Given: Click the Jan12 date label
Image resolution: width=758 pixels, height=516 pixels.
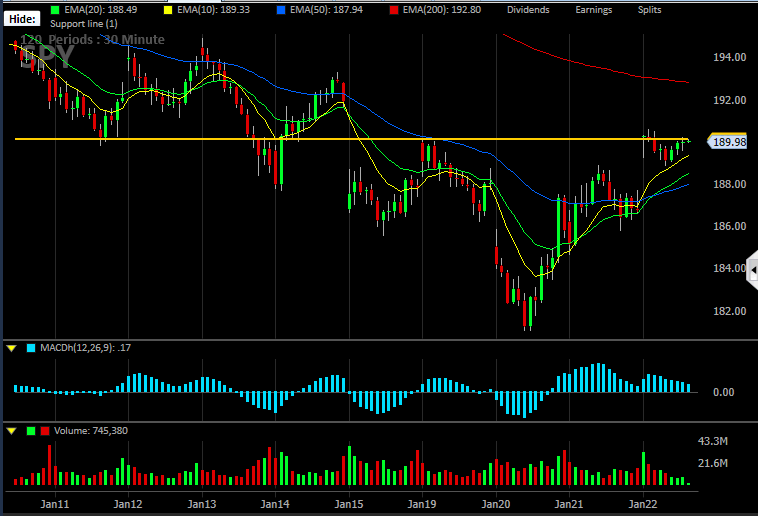Looking at the screenshot, I should (x=128, y=504).
